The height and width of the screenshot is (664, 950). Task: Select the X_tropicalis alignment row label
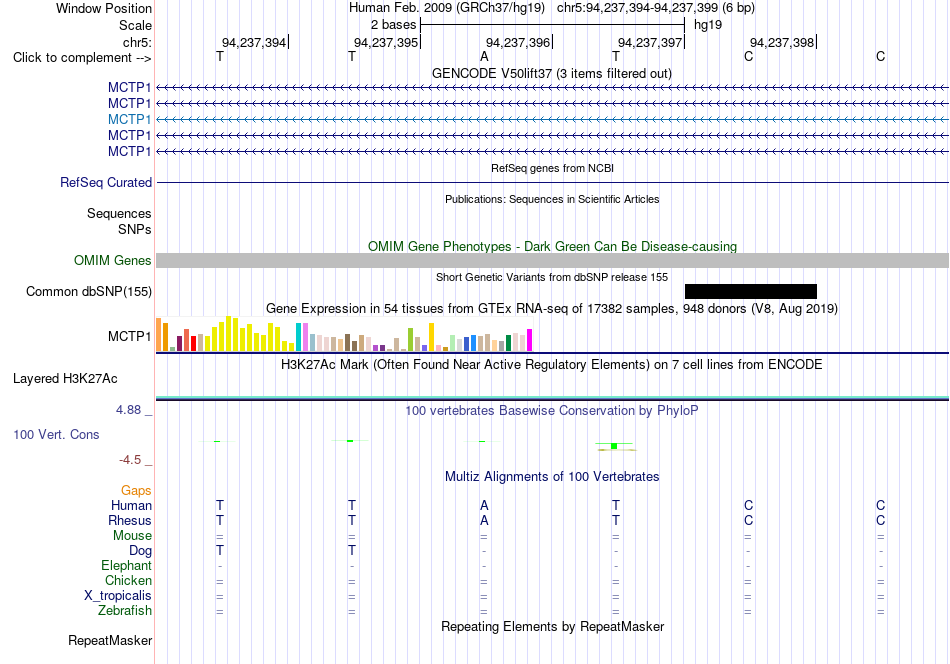(118, 596)
